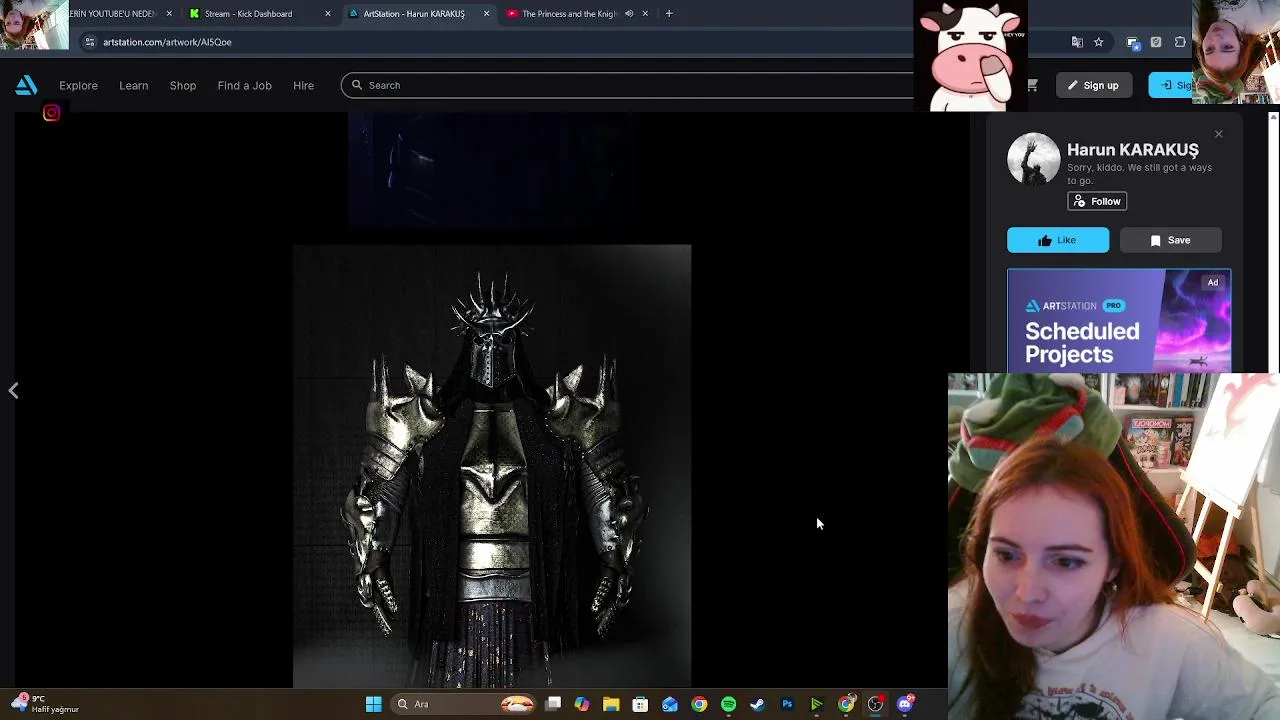Close the Stream - Kick Dashboard tab
The height and width of the screenshot is (720, 1280).
pos(327,14)
